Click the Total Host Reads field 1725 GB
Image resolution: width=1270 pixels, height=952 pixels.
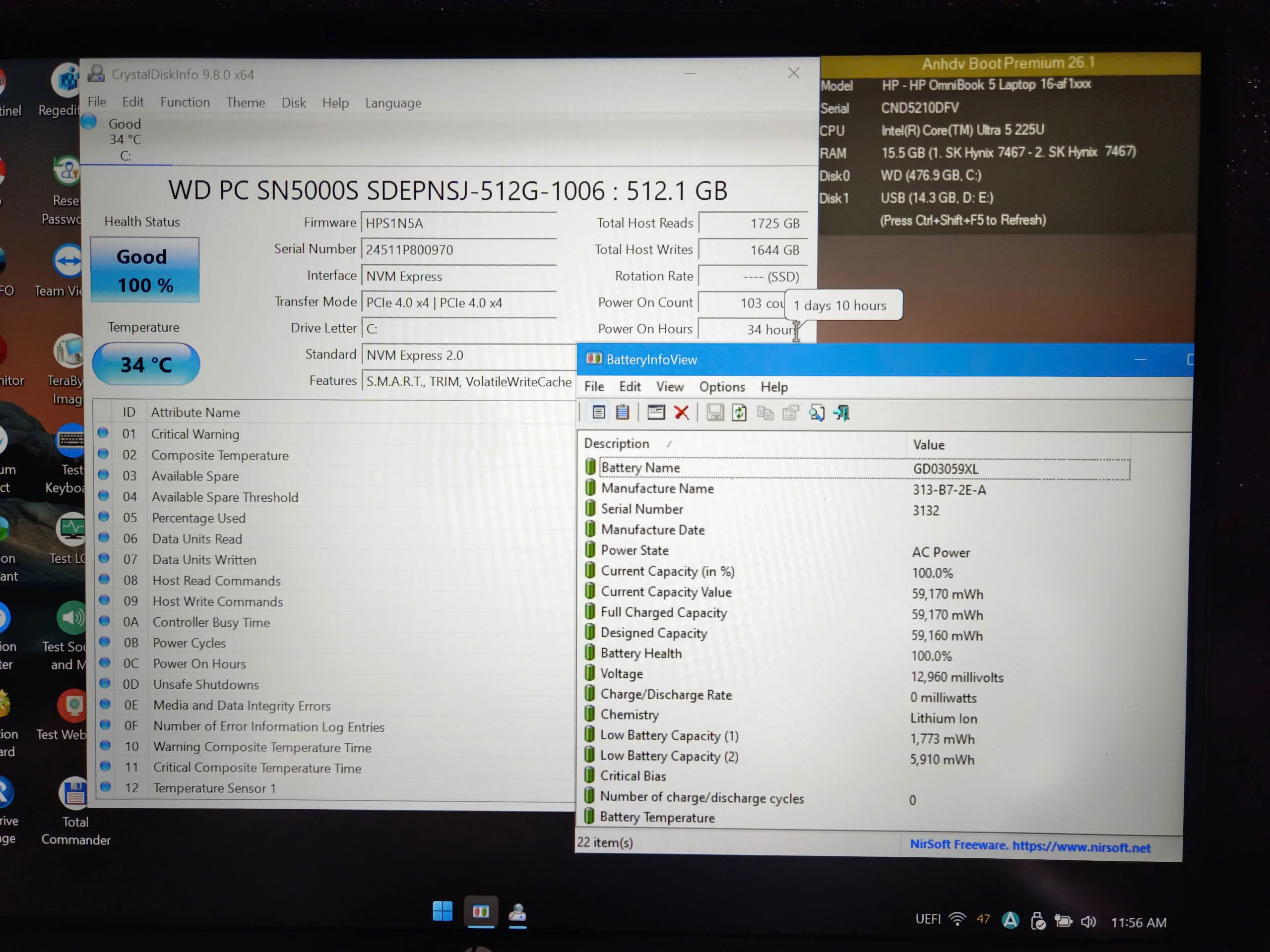[753, 223]
